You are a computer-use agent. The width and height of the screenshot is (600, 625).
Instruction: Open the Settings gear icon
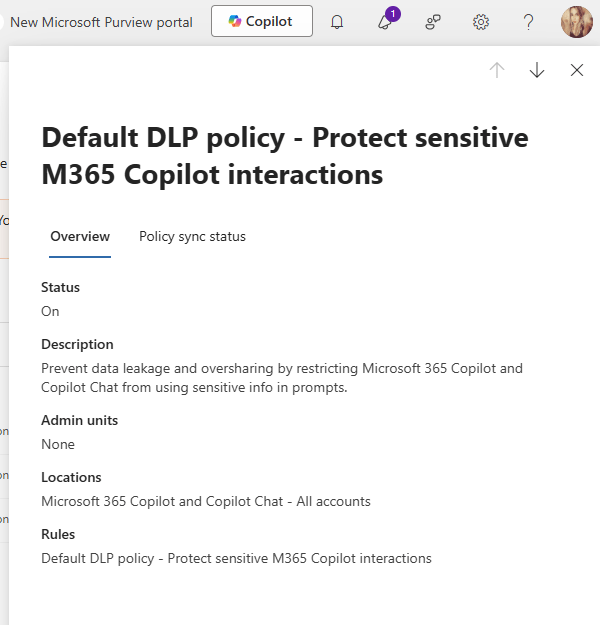coord(481,22)
